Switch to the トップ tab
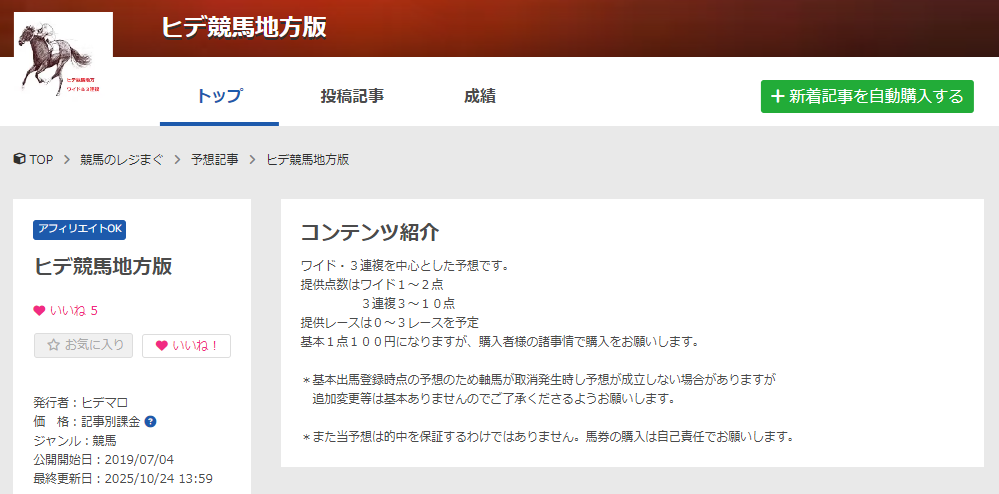Image resolution: width=999 pixels, height=494 pixels. 219,97
